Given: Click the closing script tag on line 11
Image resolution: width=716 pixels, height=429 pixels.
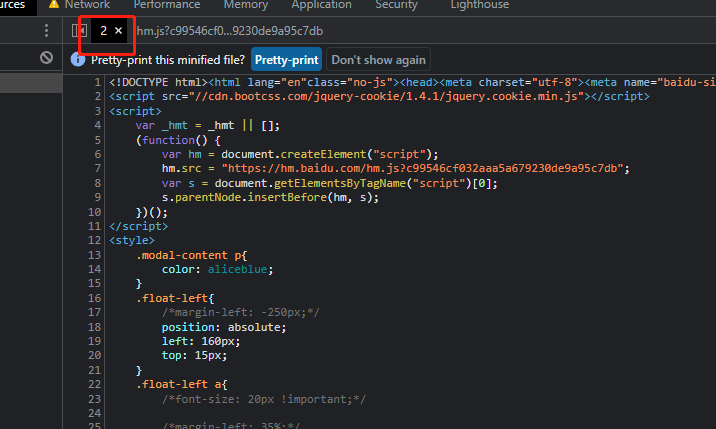Looking at the screenshot, I should coord(138,226).
